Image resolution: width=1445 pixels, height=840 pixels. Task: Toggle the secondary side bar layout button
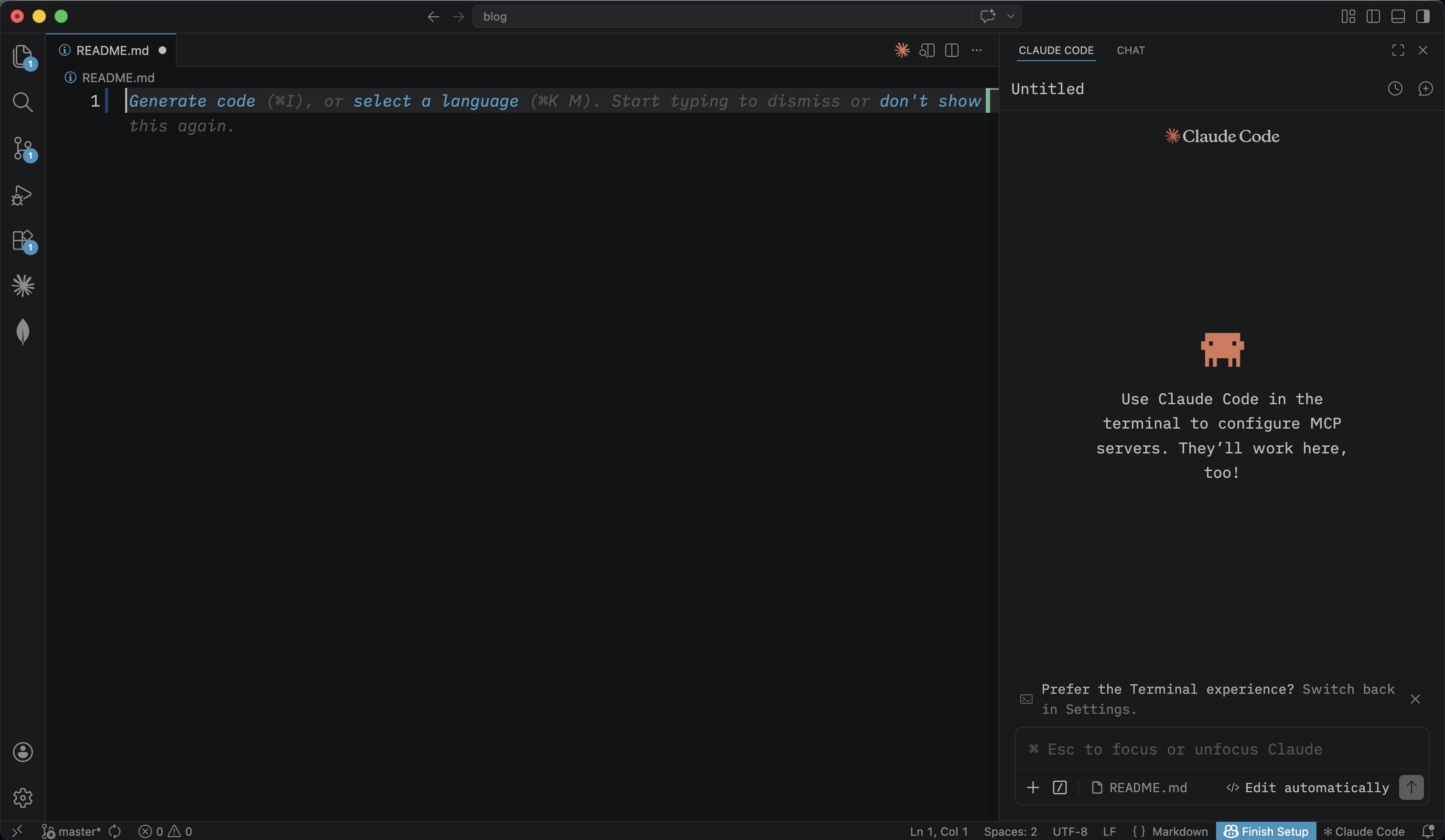click(x=1422, y=17)
